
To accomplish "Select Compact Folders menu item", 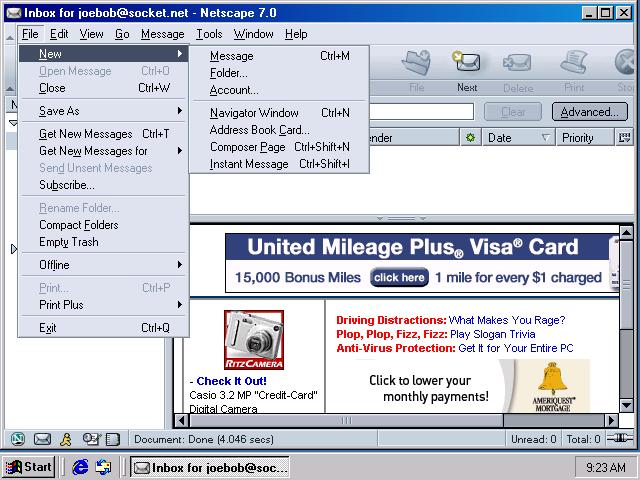I will pyautogui.click(x=104, y=225).
